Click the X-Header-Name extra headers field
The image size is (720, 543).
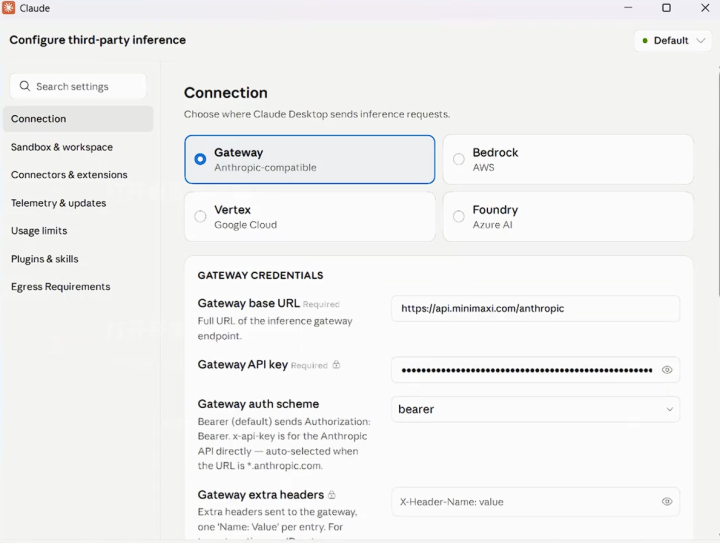point(535,502)
